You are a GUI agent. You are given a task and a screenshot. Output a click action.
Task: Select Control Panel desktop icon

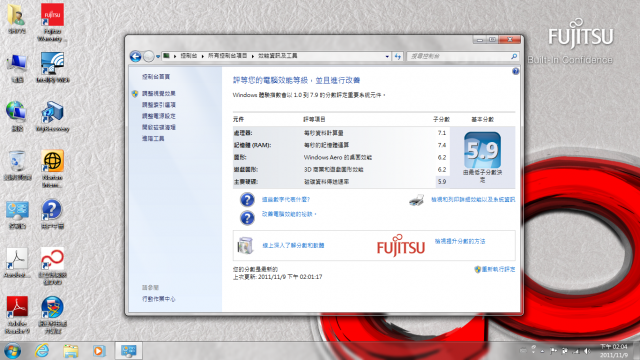coord(17,214)
